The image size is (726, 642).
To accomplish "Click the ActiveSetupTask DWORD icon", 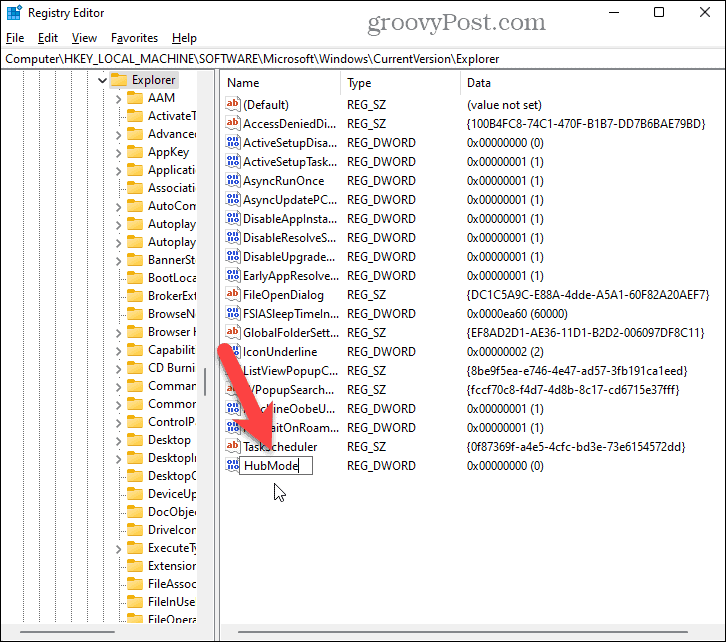I will pyautogui.click(x=233, y=161).
